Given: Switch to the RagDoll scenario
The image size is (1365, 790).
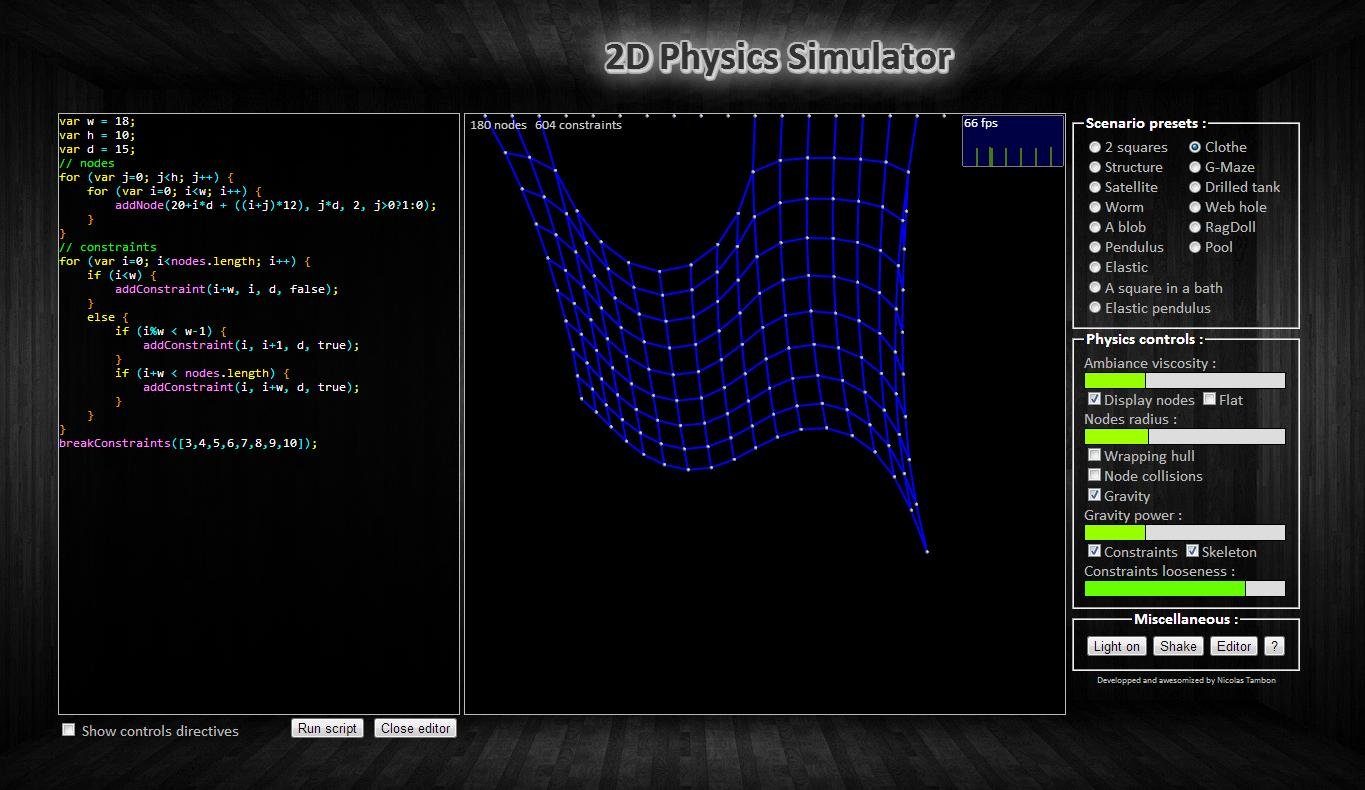Looking at the screenshot, I should click(1195, 227).
